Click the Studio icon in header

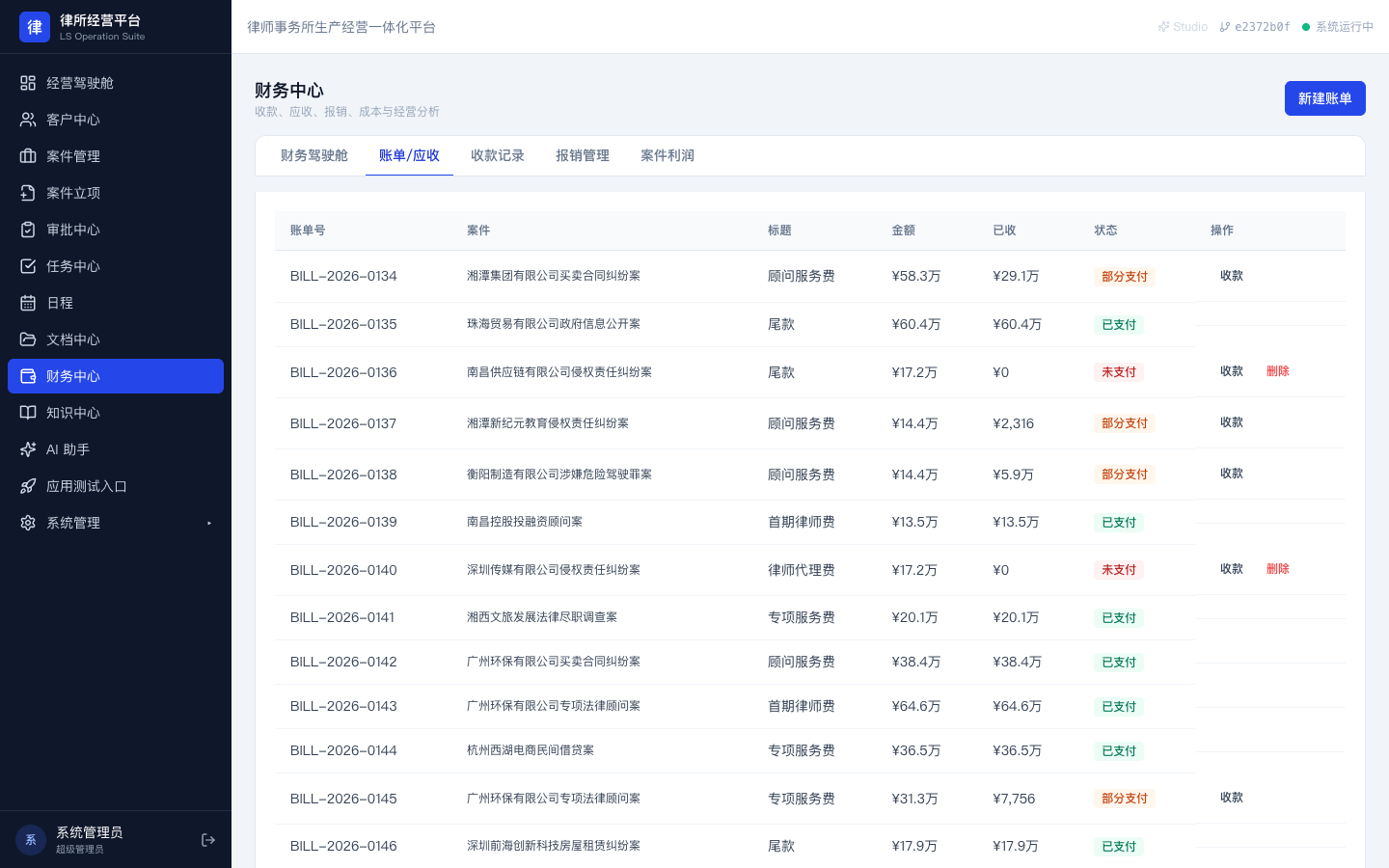click(x=1163, y=27)
